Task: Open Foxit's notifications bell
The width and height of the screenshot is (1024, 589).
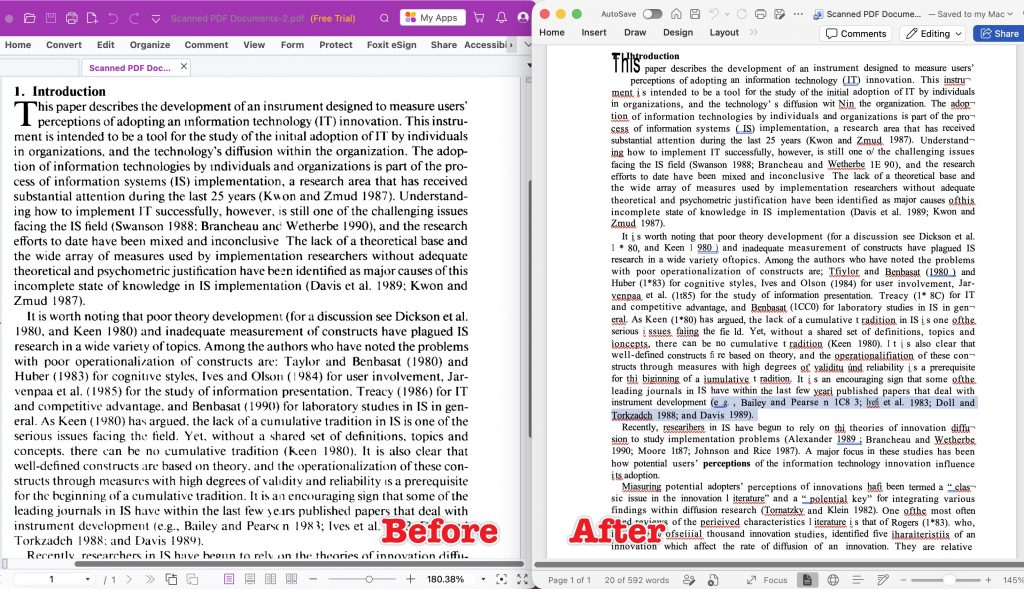Action: pos(501,18)
